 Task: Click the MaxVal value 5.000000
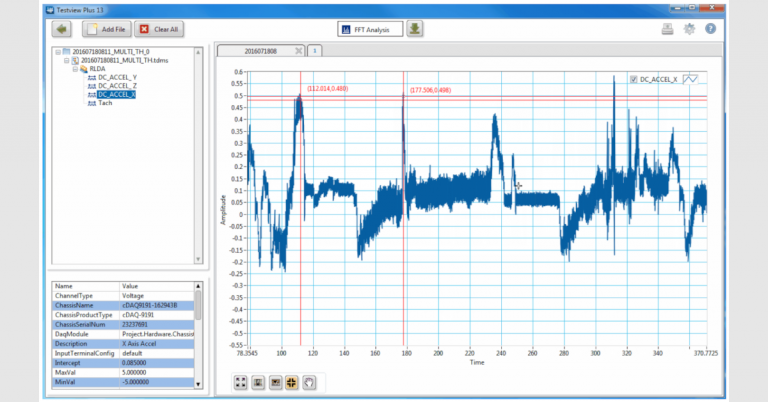coord(134,373)
